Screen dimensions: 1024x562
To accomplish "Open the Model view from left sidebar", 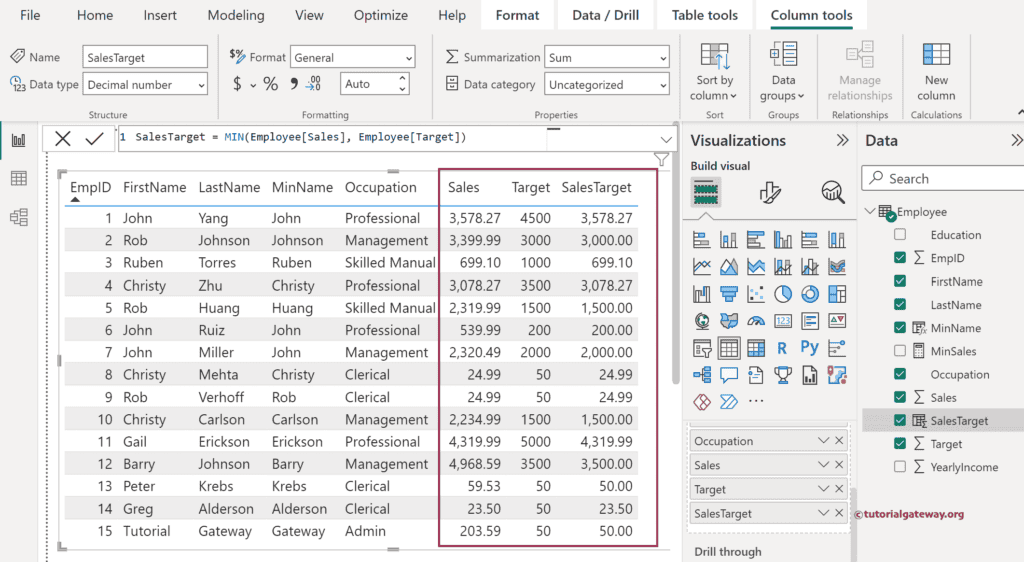I will [x=18, y=217].
